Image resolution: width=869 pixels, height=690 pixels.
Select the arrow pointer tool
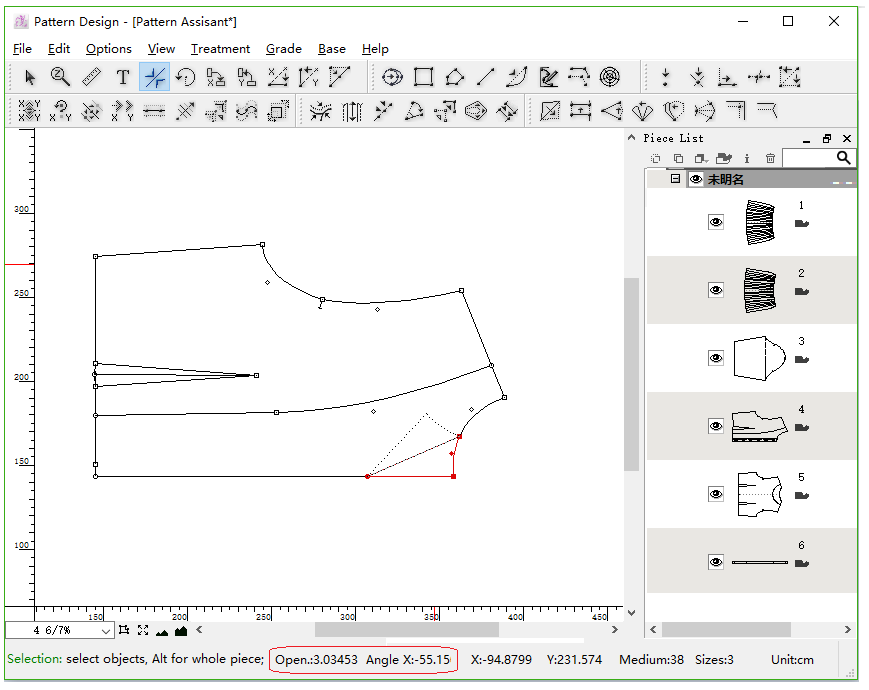click(x=30, y=77)
